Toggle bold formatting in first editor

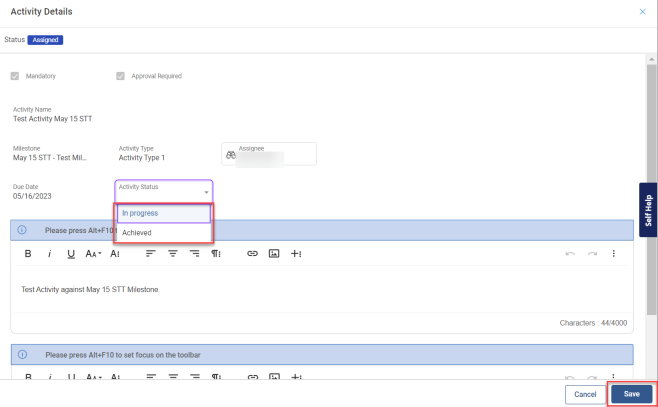[28, 254]
